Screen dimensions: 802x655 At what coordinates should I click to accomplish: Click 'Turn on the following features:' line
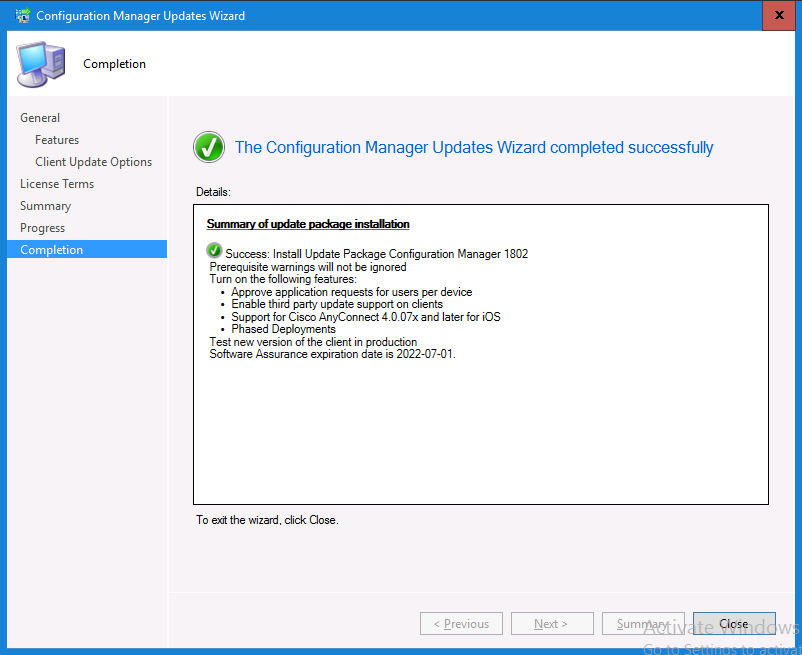(x=283, y=279)
